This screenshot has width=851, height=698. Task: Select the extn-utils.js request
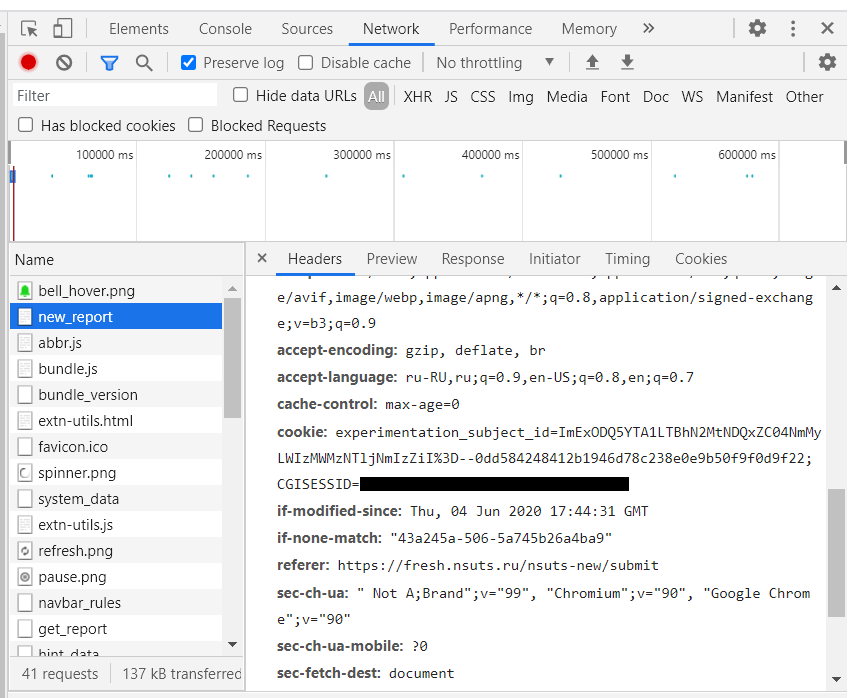pyautogui.click(x=116, y=525)
